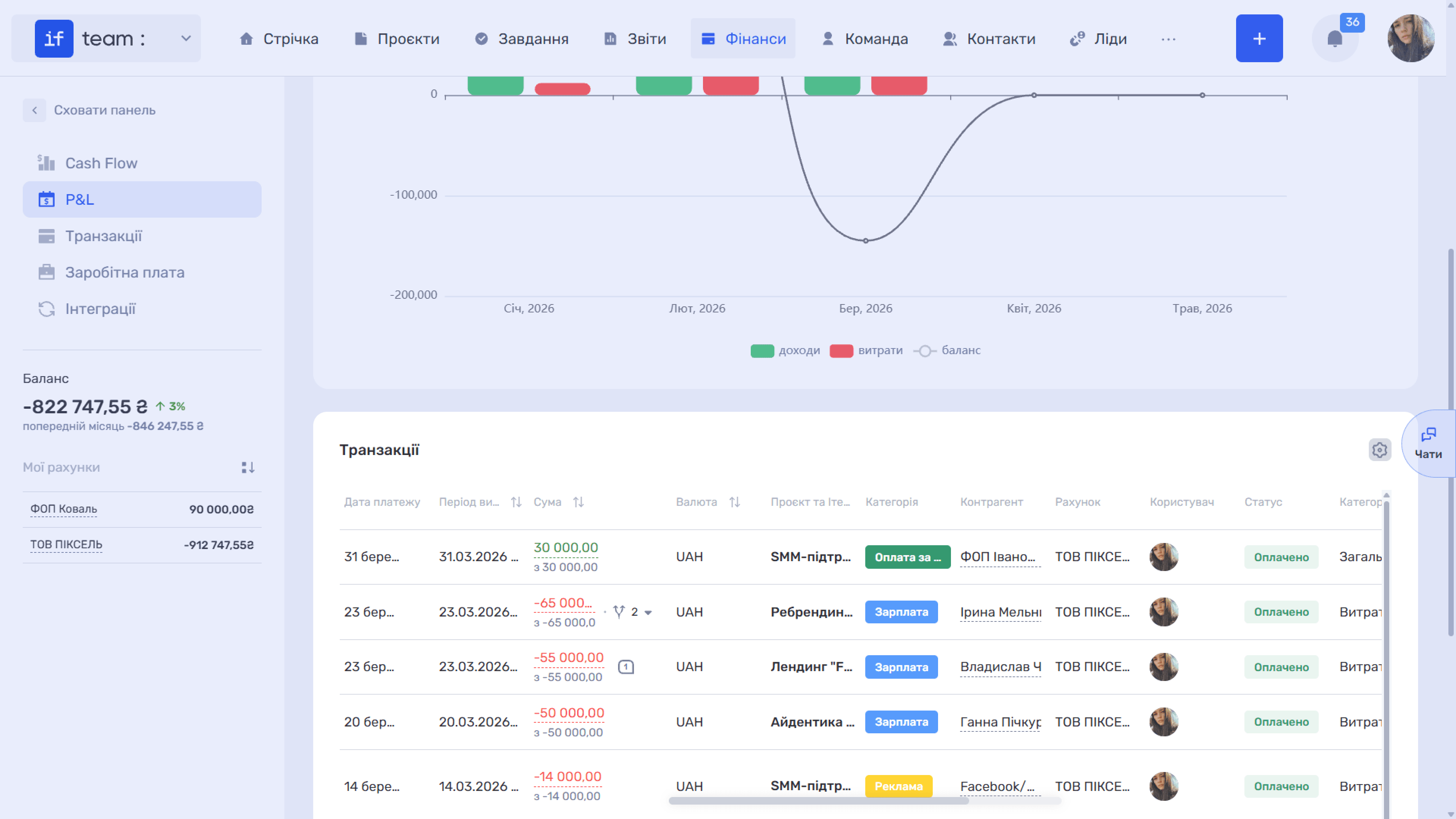This screenshot has width=1456, height=819.
Task: Sort by Сума column arrows
Action: 577,502
